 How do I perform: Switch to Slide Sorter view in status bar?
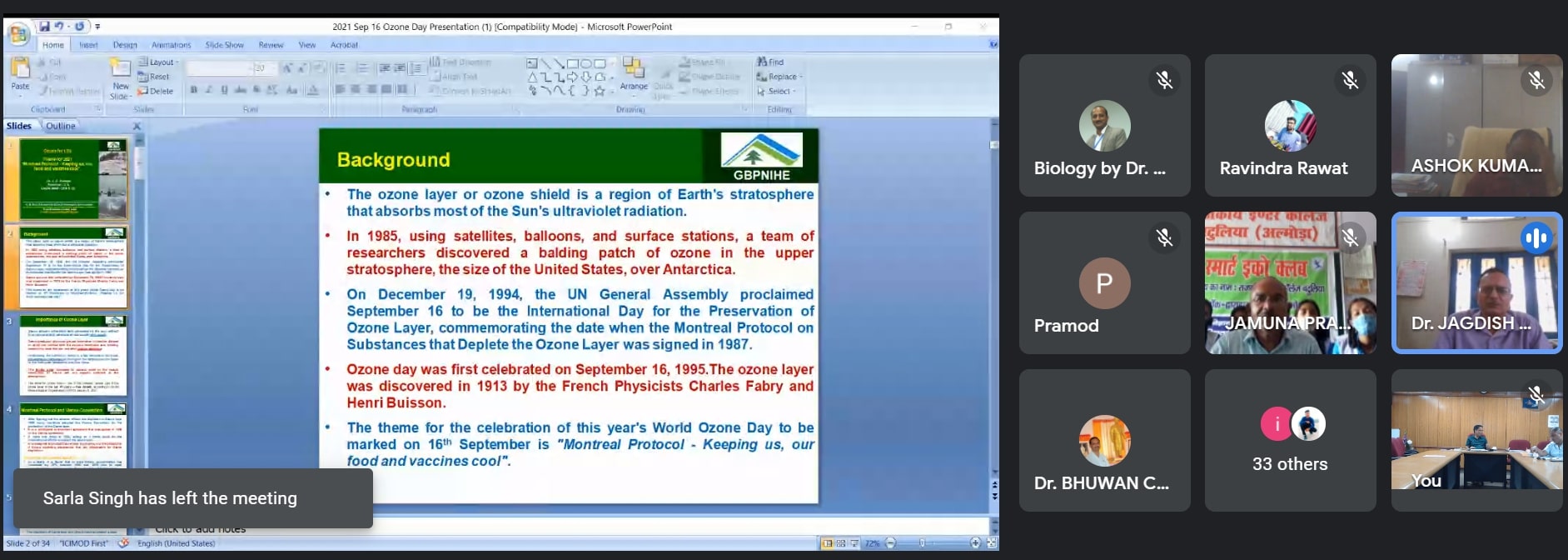tap(840, 543)
